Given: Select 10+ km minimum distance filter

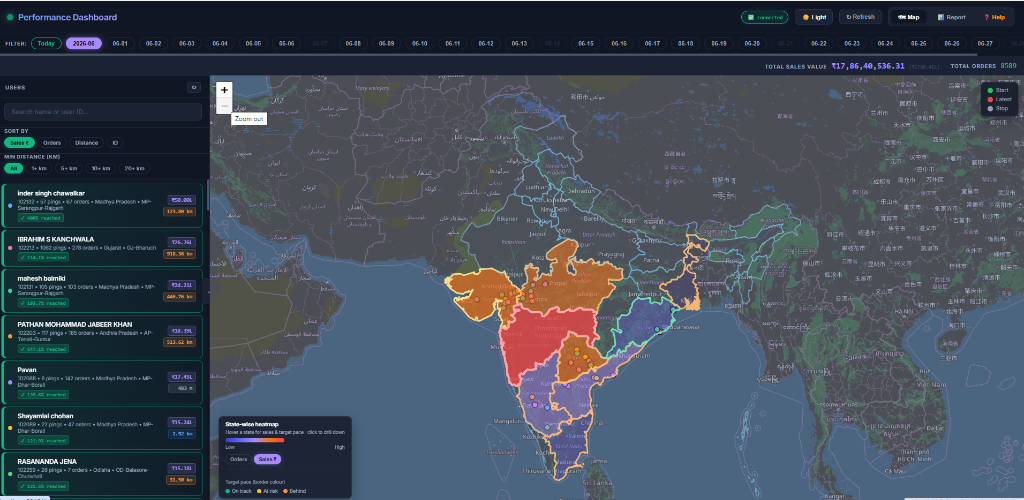Looking at the screenshot, I should (x=101, y=168).
